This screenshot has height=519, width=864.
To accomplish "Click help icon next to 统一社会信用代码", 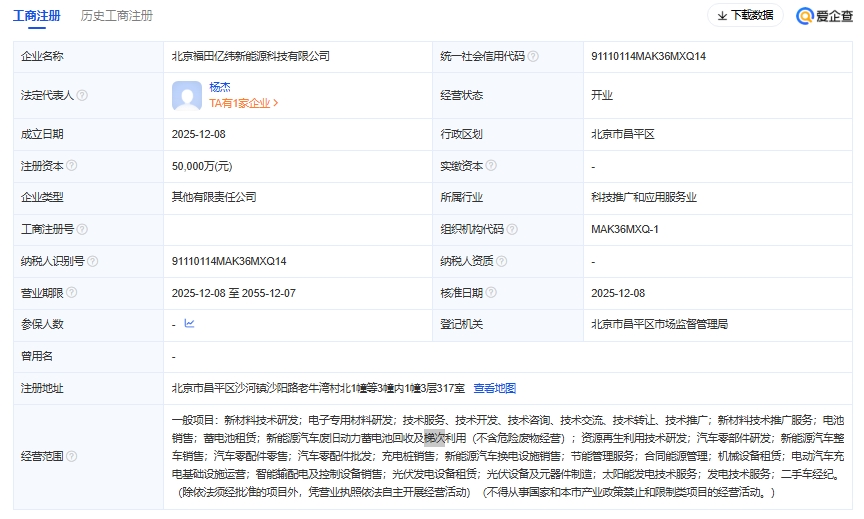I will 533,57.
